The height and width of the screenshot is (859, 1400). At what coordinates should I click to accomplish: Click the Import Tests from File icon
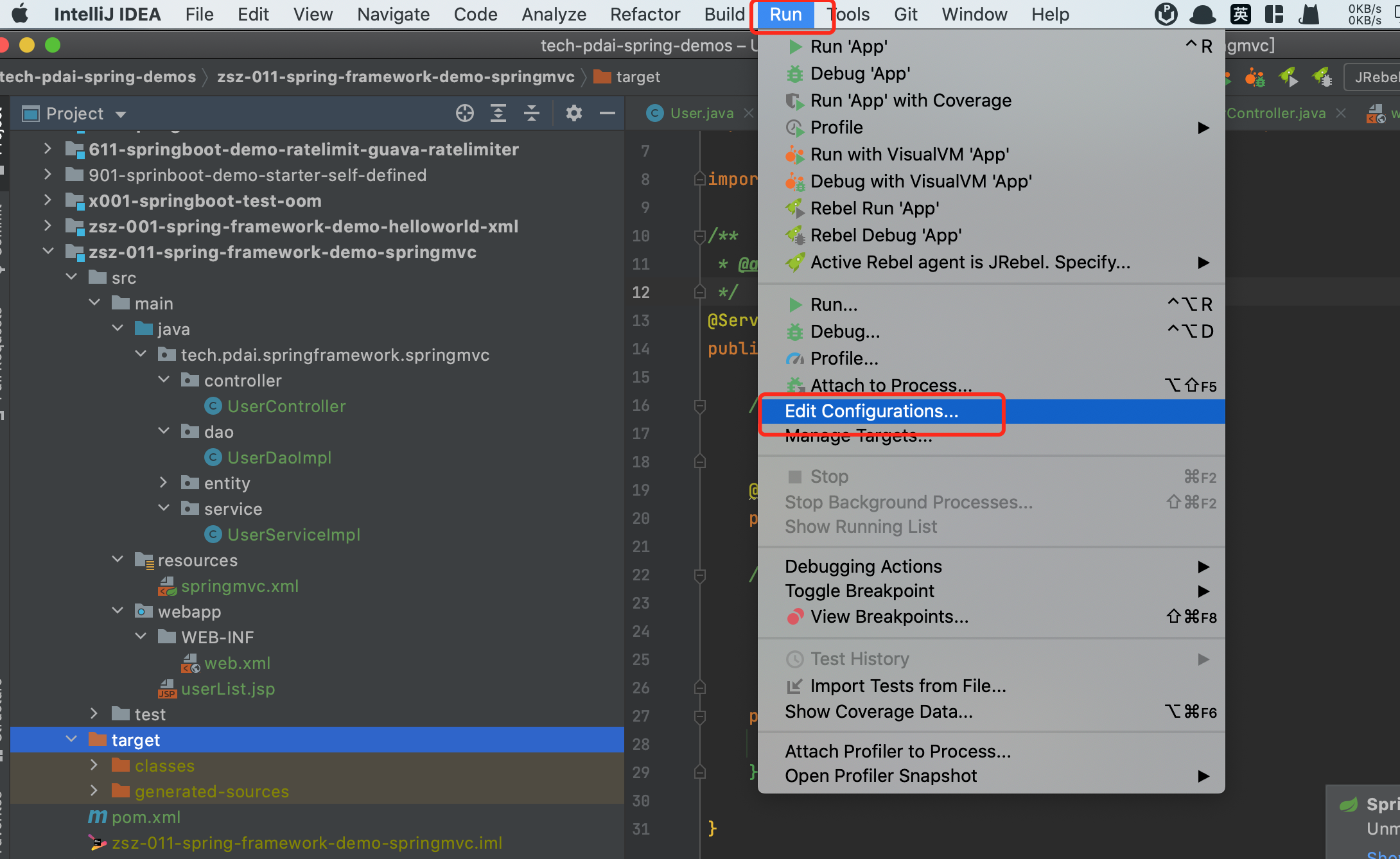795,686
